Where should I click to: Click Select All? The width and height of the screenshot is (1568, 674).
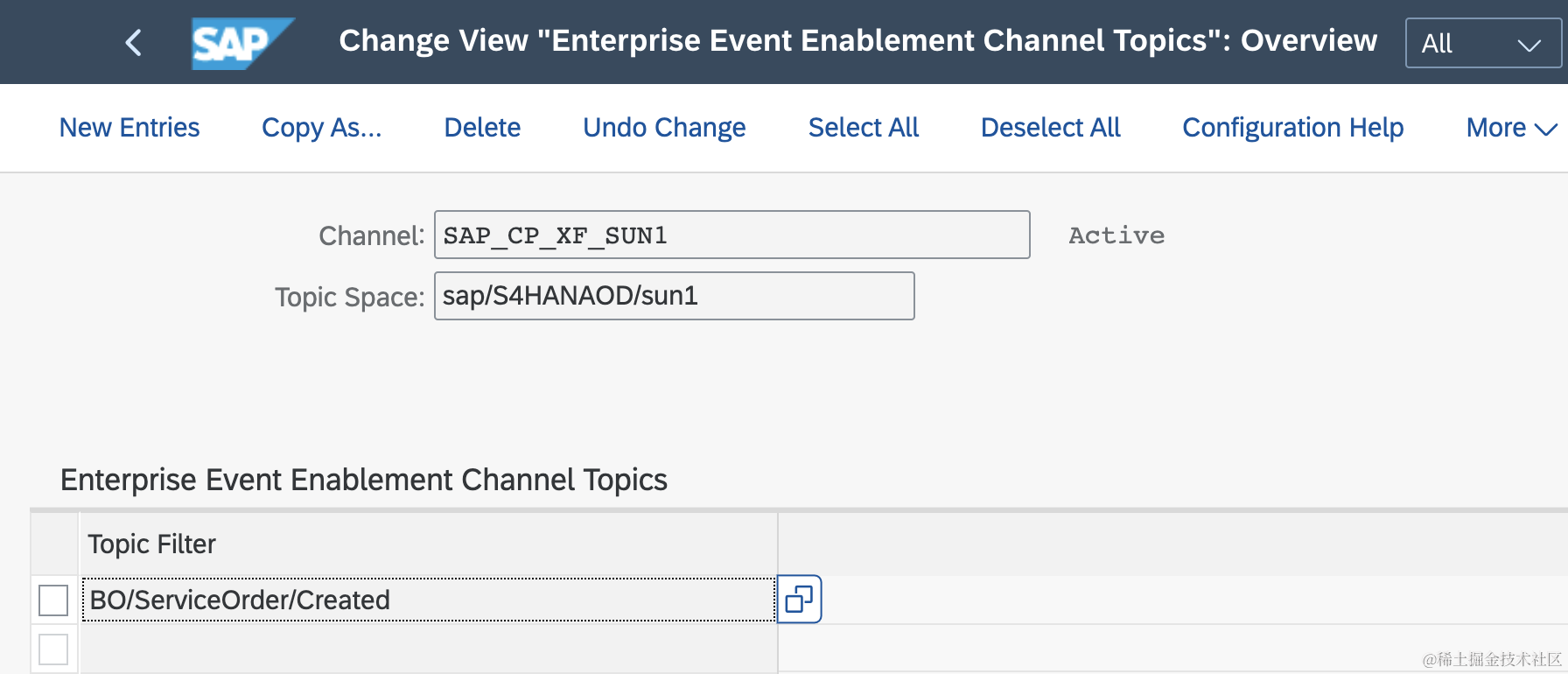tap(863, 128)
